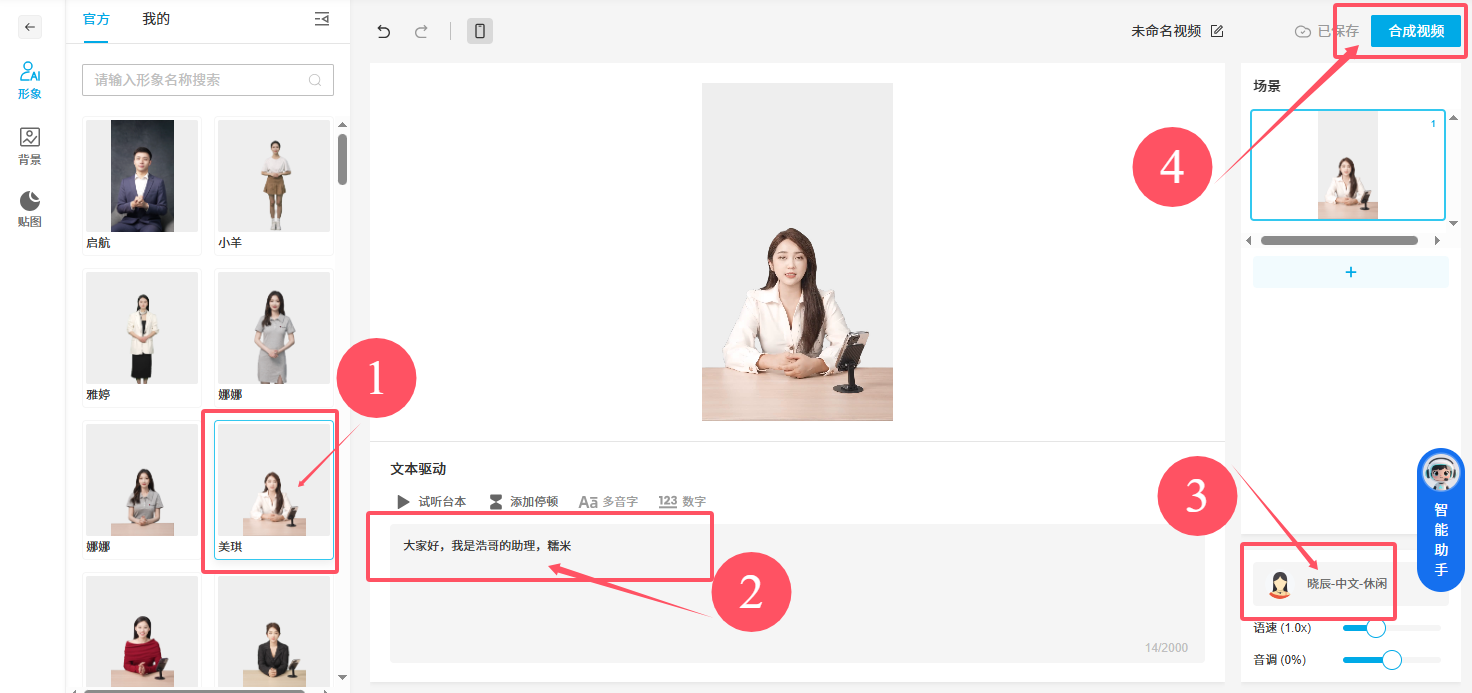Image resolution: width=1472 pixels, height=693 pixels.
Task: Switch to the 官方 tab
Action: coord(97,19)
